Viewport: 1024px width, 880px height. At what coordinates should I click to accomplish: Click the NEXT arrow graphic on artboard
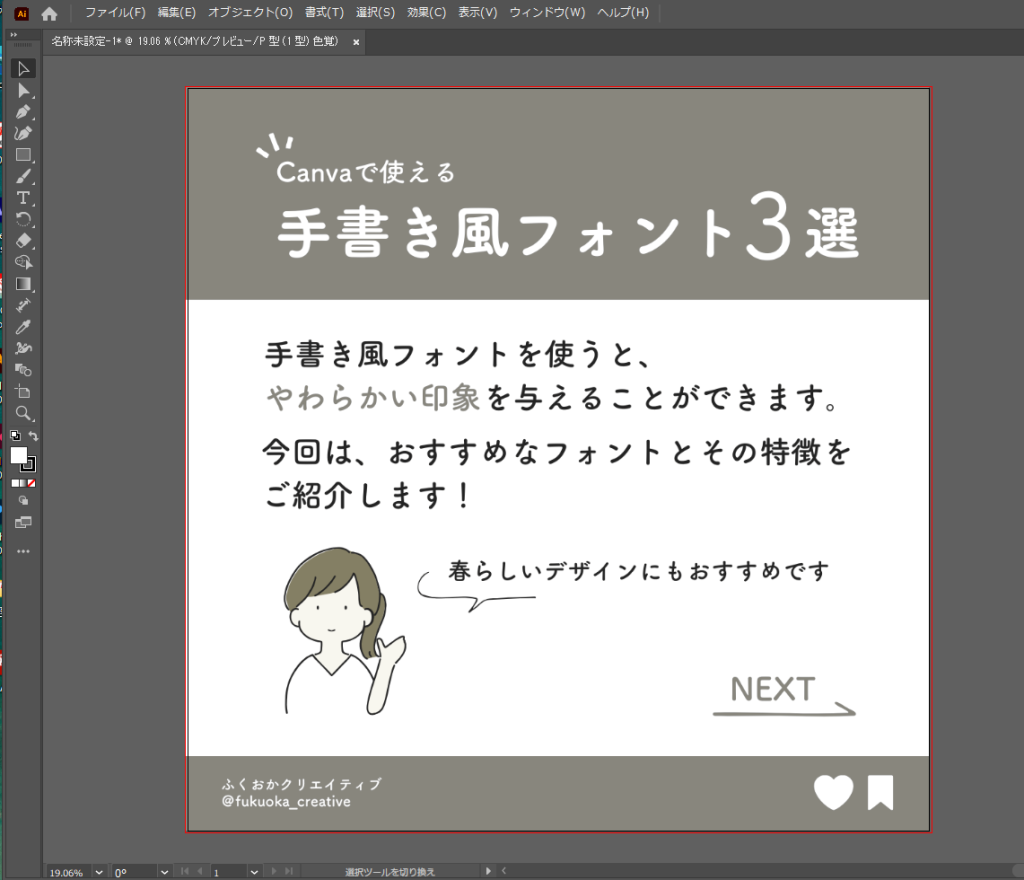click(783, 696)
